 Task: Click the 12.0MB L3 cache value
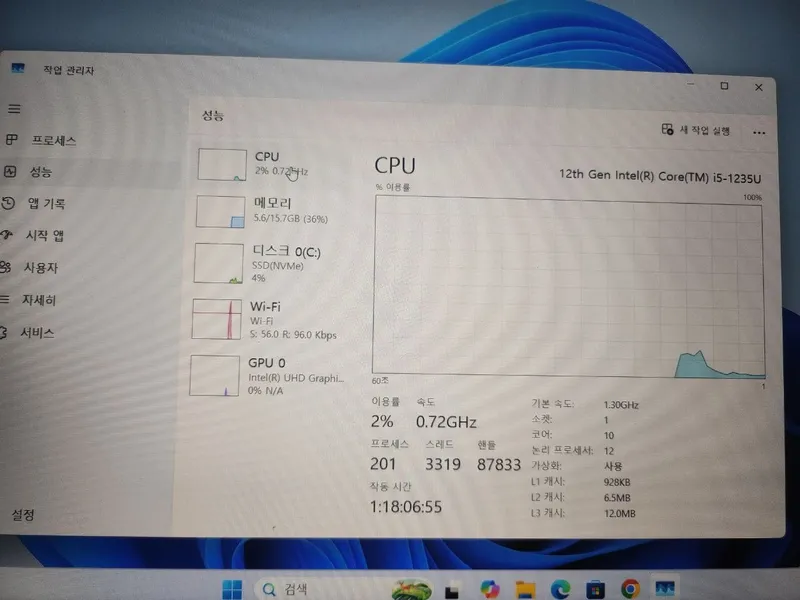point(619,513)
